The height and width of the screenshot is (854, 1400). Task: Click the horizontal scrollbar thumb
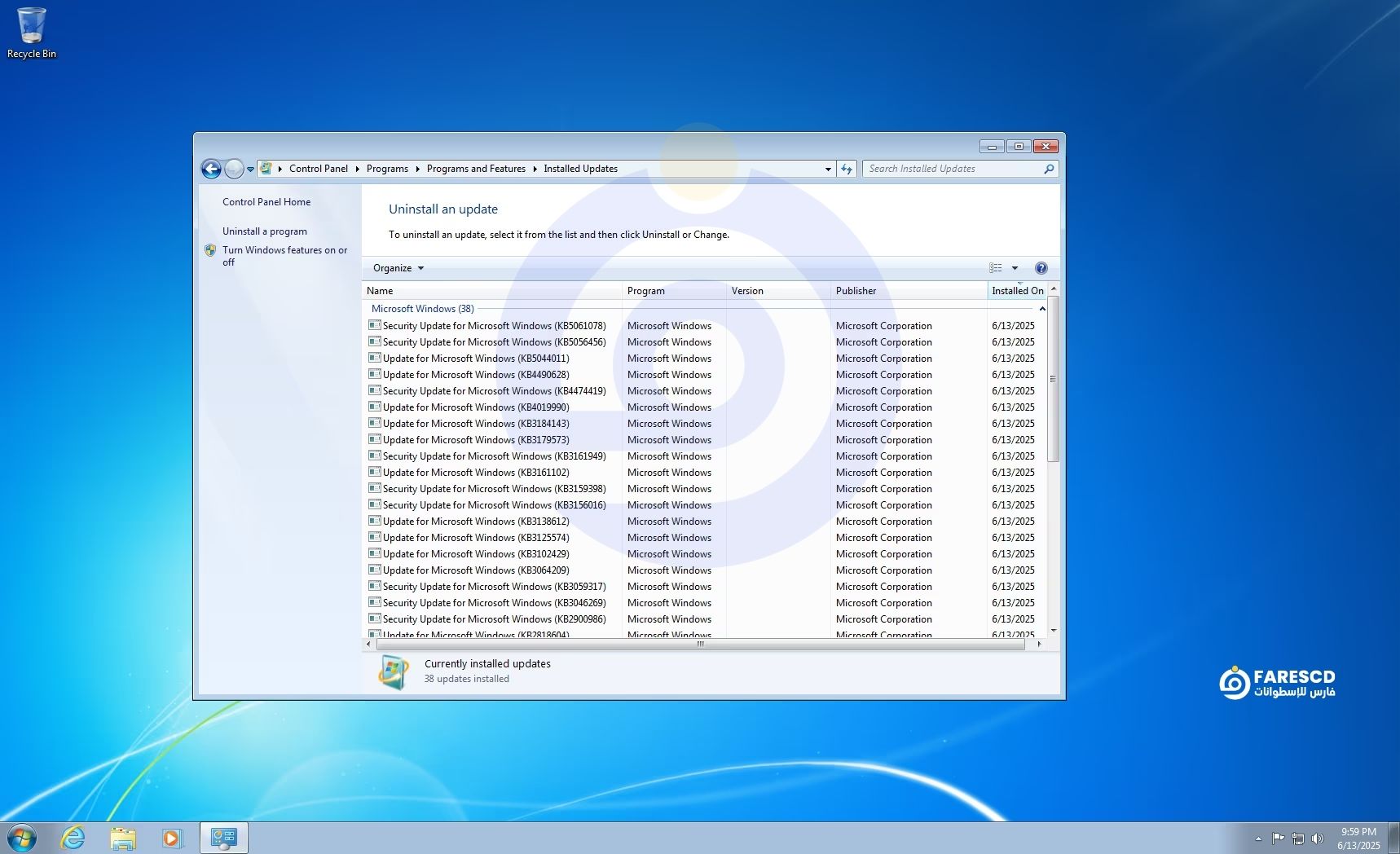tap(699, 644)
